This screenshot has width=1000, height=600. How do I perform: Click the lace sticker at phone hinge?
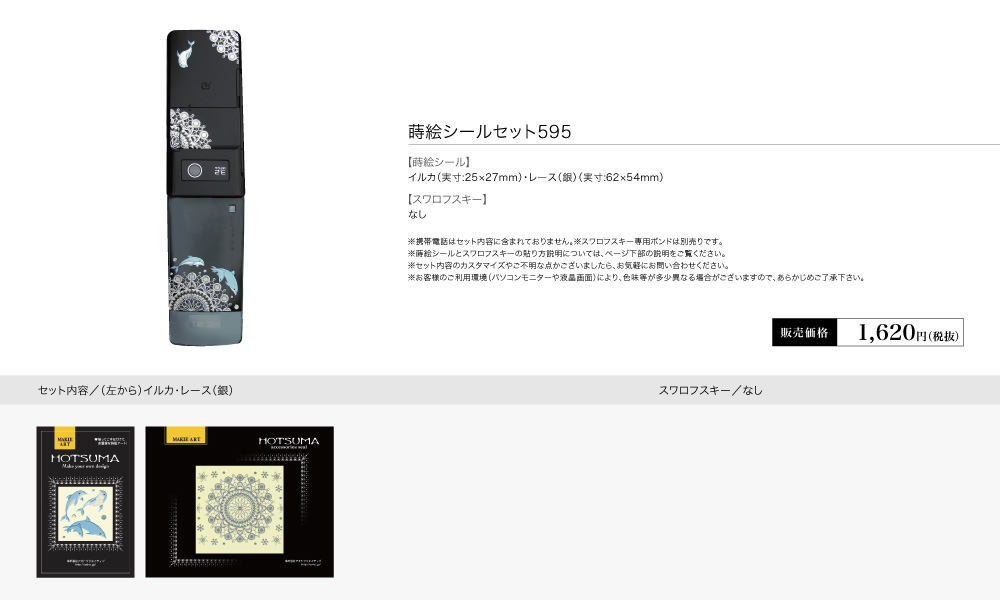pyautogui.click(x=189, y=129)
